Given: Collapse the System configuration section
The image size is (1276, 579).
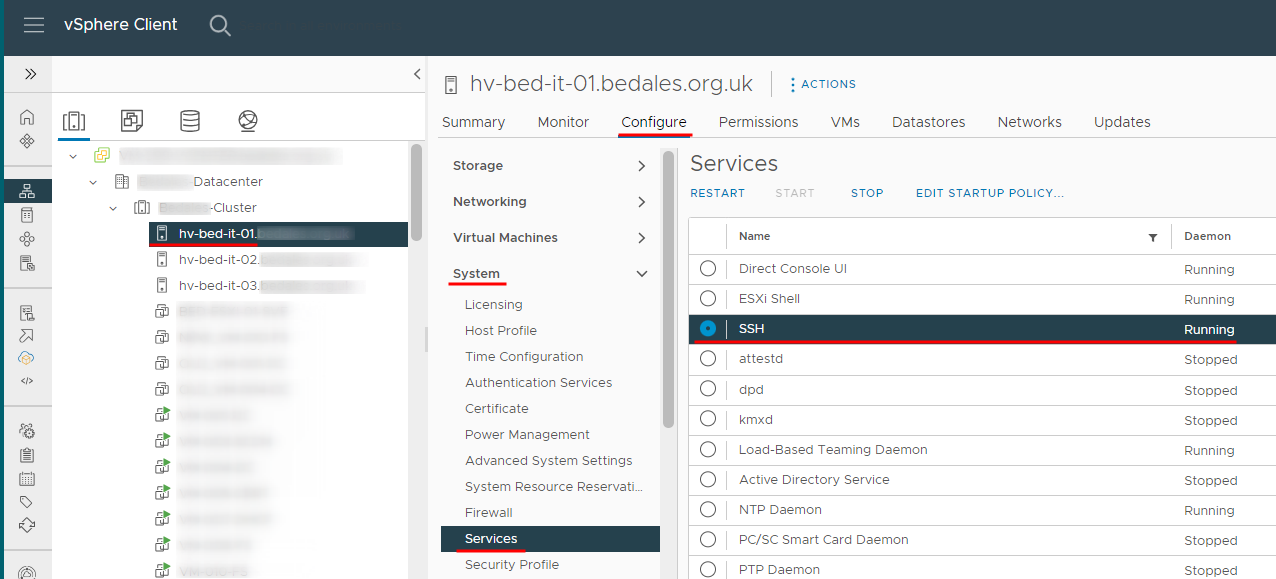Looking at the screenshot, I should (x=642, y=274).
